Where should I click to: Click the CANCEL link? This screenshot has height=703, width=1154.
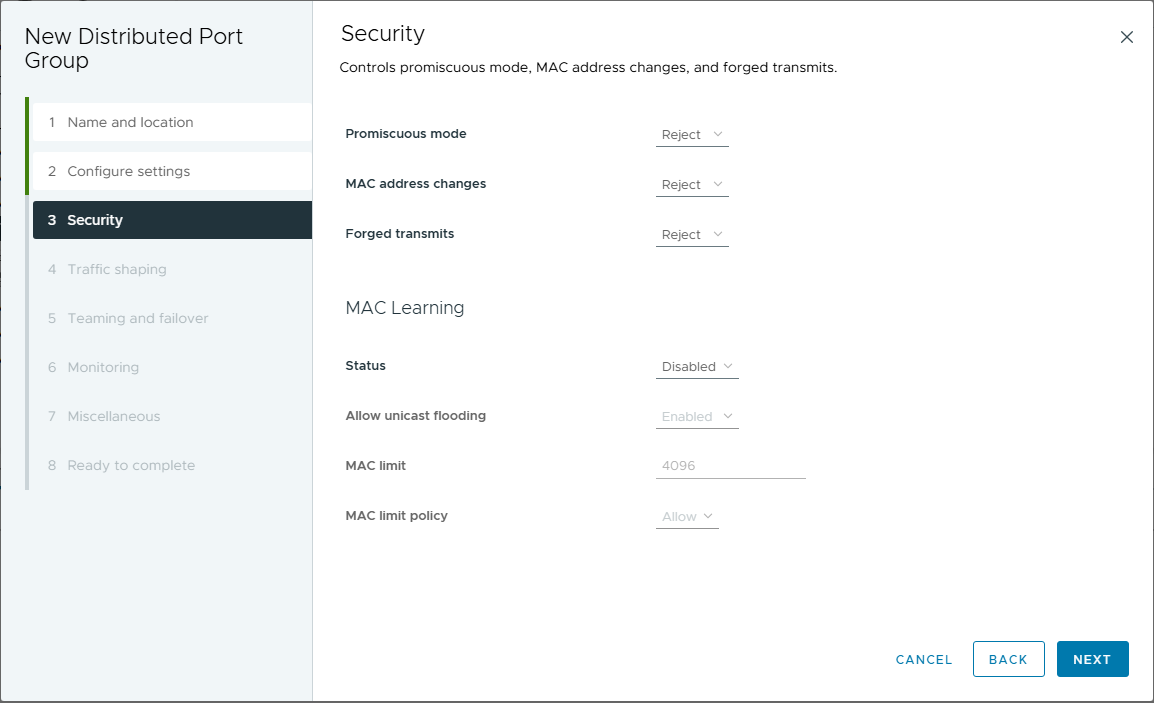[924, 660]
